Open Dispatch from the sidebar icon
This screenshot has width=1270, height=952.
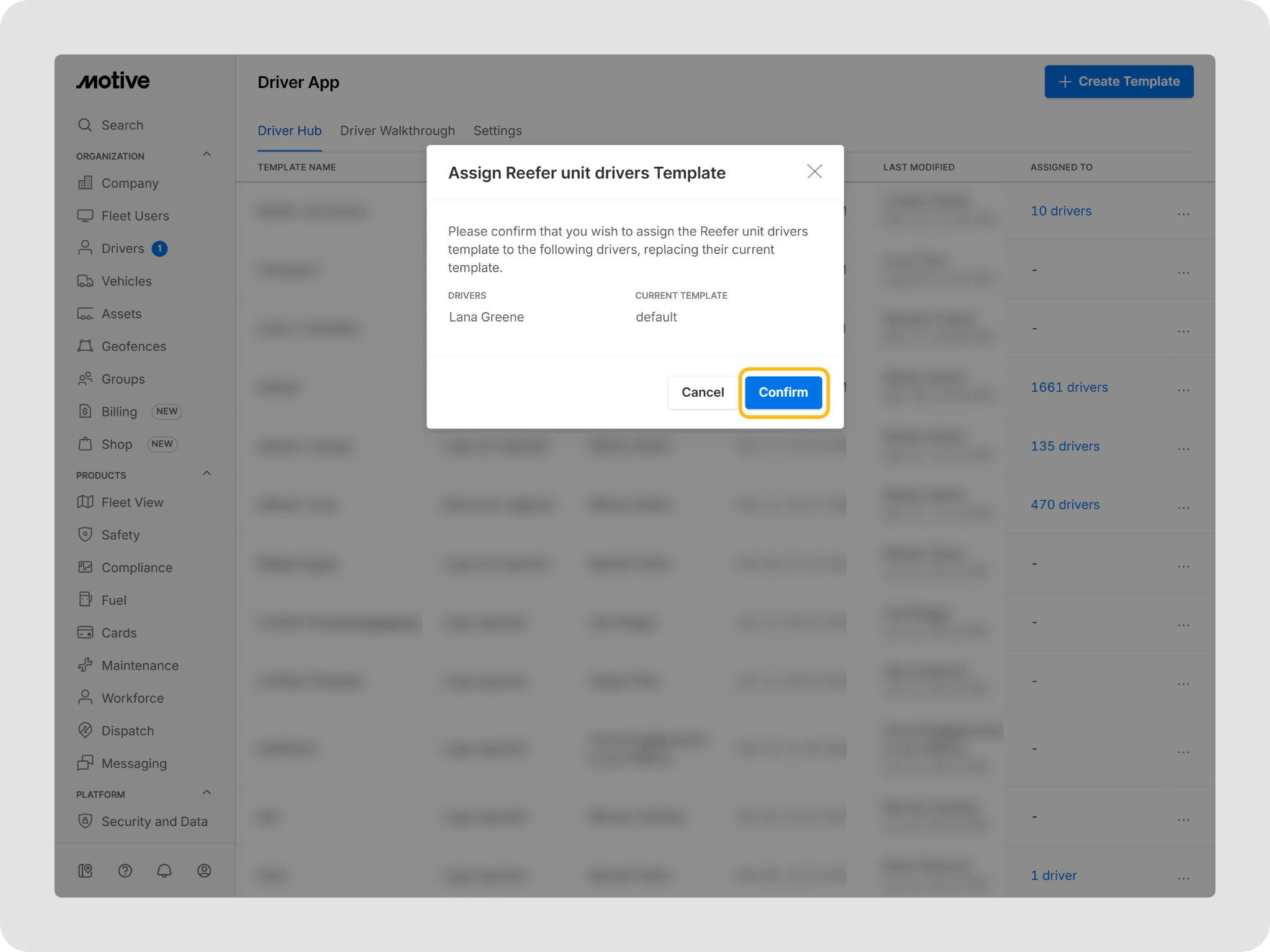coord(85,731)
